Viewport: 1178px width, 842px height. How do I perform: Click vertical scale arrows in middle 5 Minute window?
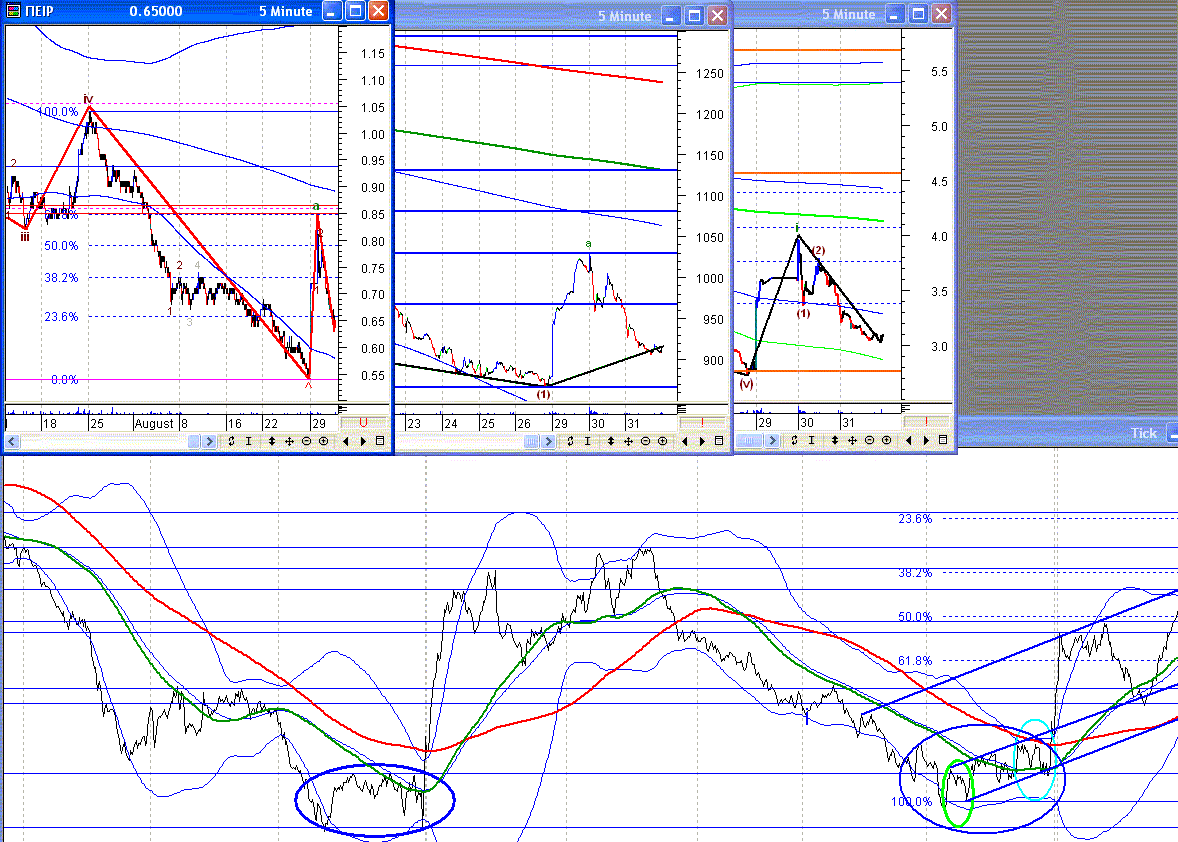(x=610, y=441)
